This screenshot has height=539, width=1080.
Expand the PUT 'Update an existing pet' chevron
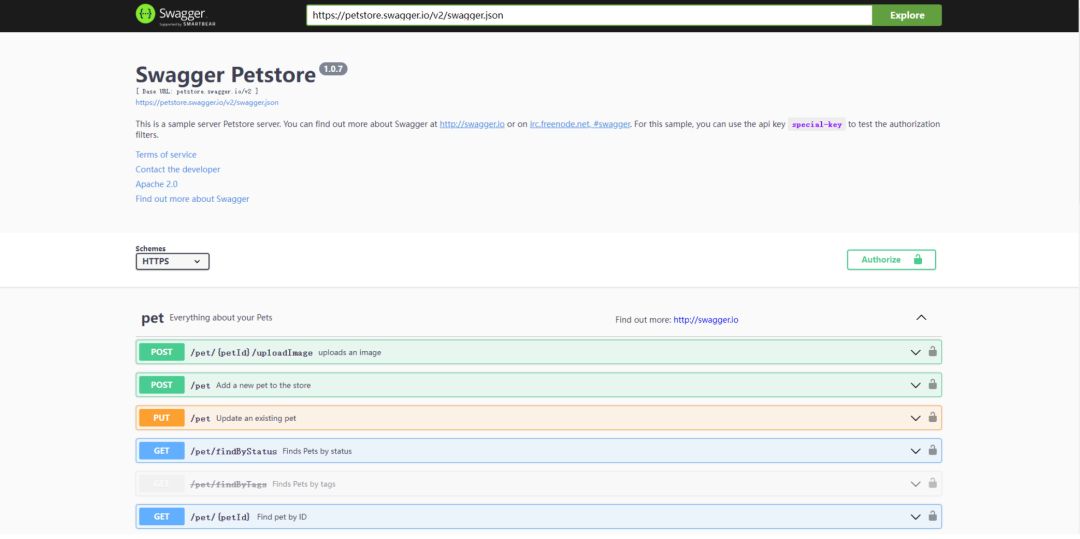click(915, 419)
